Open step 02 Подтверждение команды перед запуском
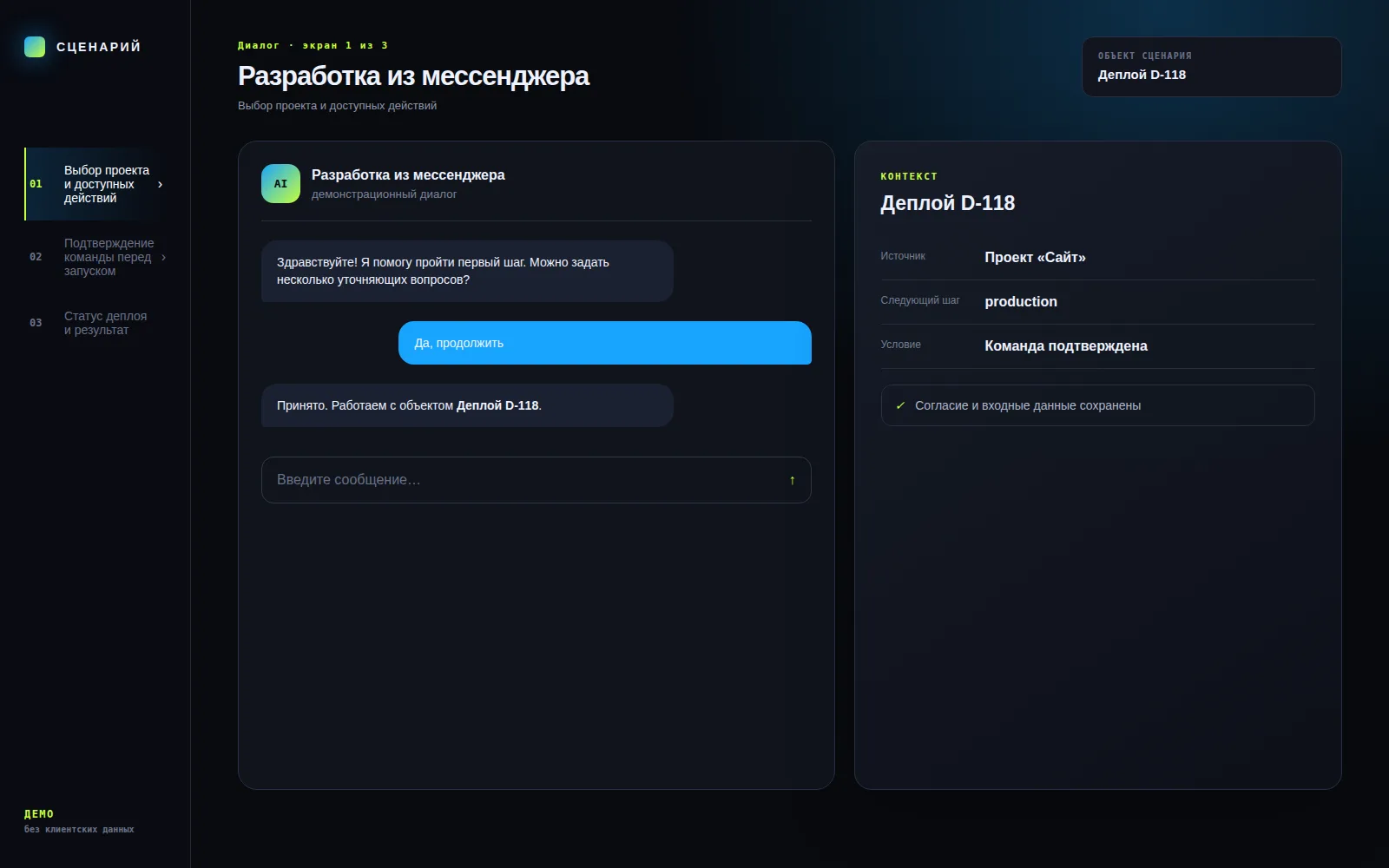 tap(96, 257)
